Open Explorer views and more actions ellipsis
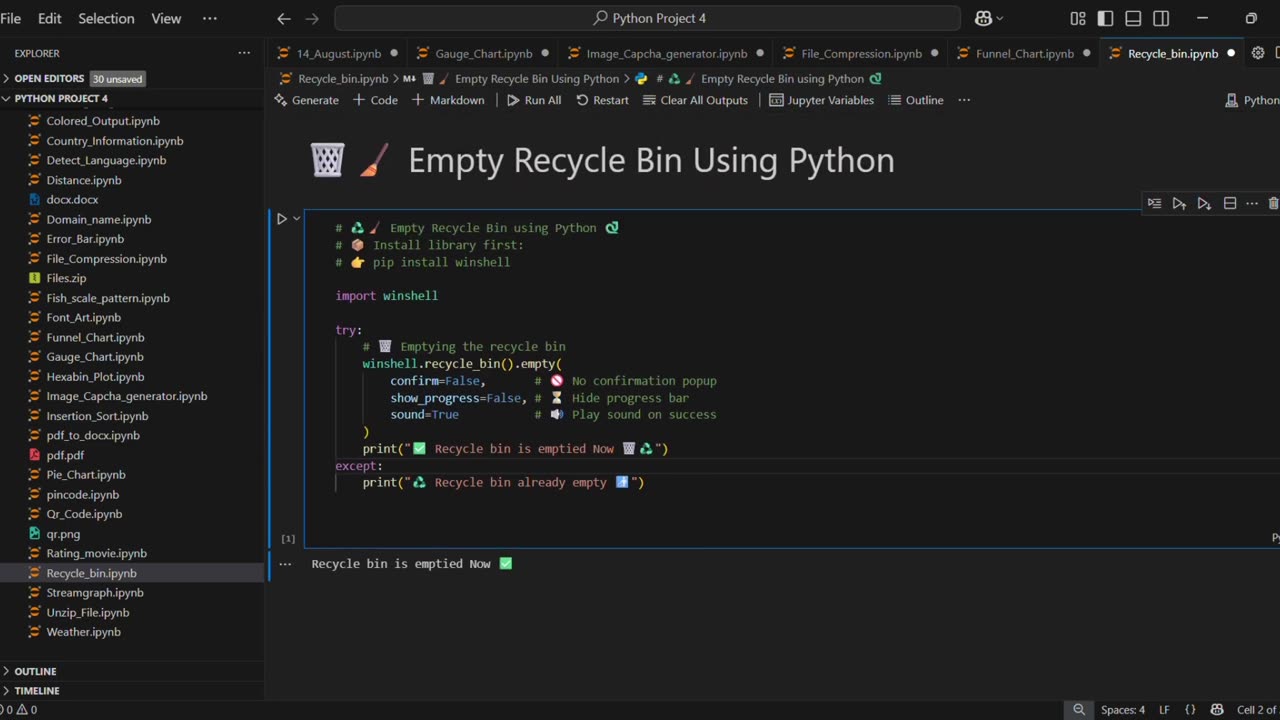The width and height of the screenshot is (1280, 720). coord(244,53)
